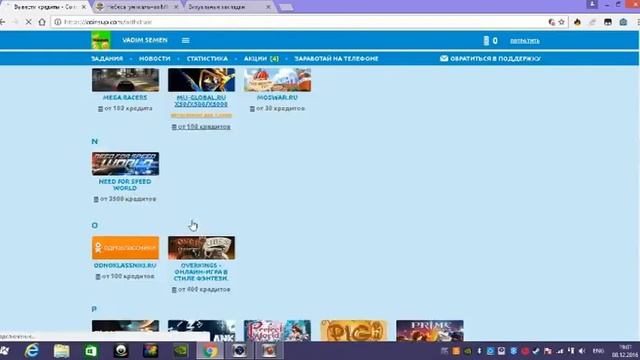Open the Nvidia app in taskbar
This screenshot has height=360, width=640.
coord(180,351)
